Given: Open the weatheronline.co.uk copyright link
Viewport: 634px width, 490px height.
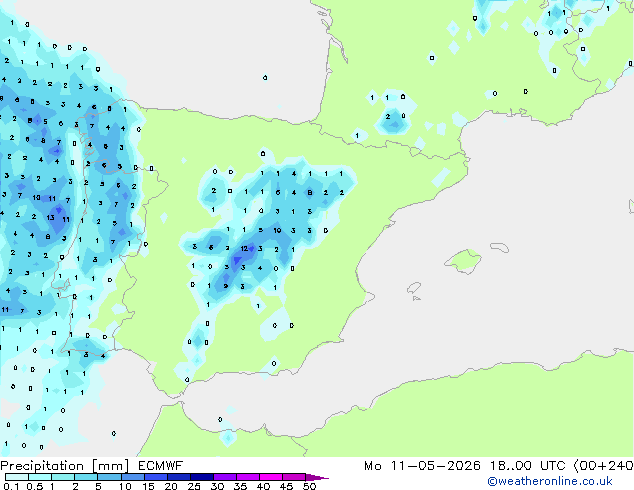Looking at the screenshot, I should tap(550, 481).
